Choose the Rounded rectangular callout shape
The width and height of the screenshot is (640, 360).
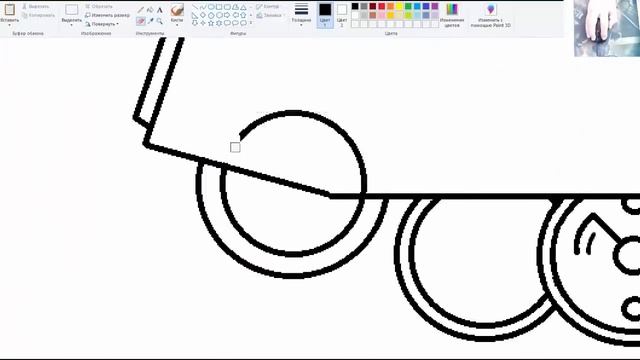[227, 23]
